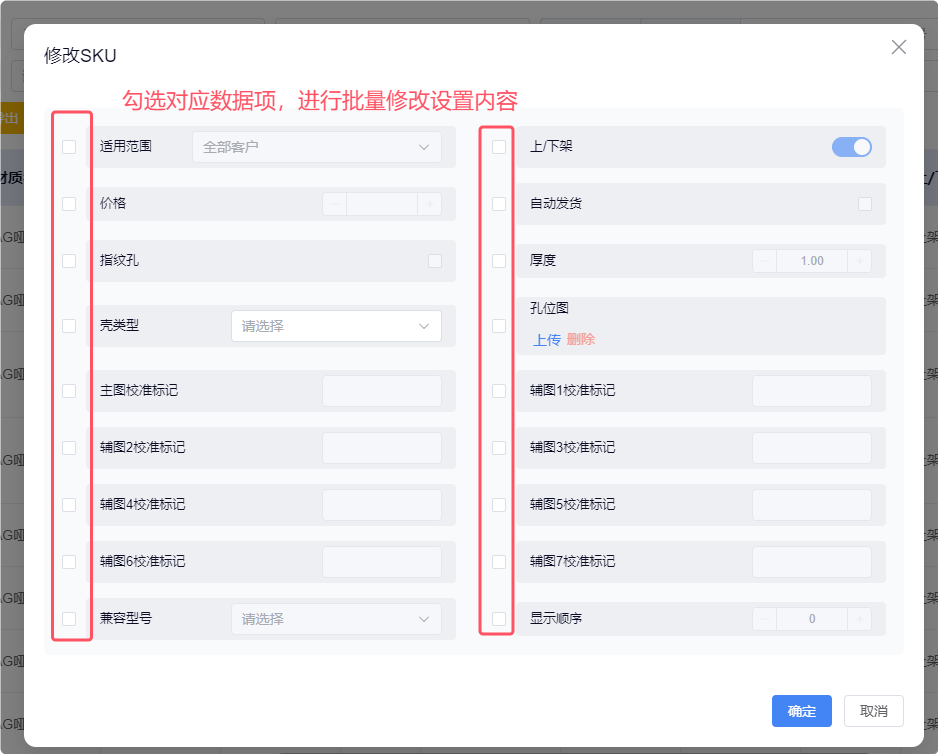Cancel the dialog with 取消 button
The width and height of the screenshot is (938, 754).
click(873, 711)
